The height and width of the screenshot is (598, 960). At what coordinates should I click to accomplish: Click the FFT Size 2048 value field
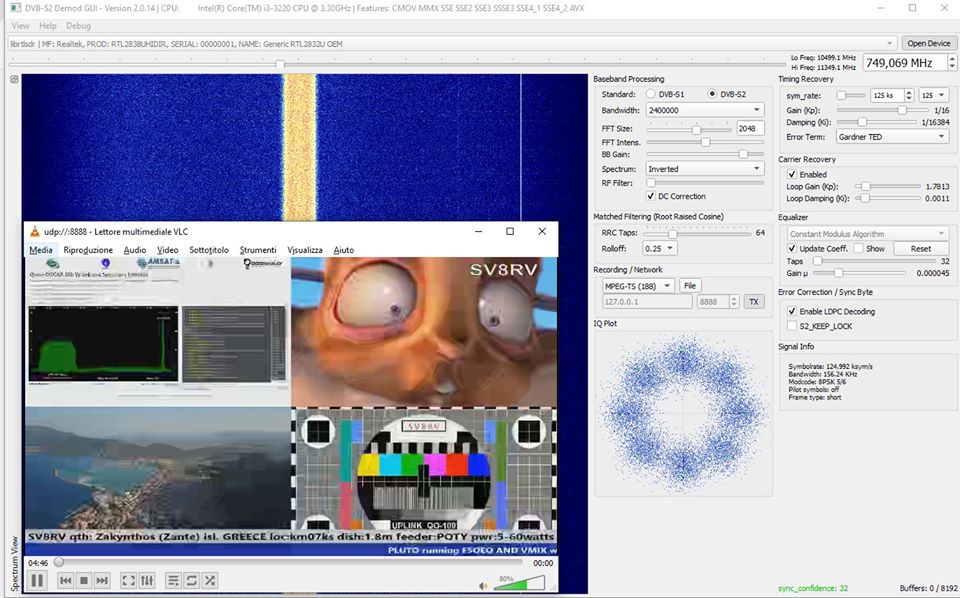click(x=749, y=129)
